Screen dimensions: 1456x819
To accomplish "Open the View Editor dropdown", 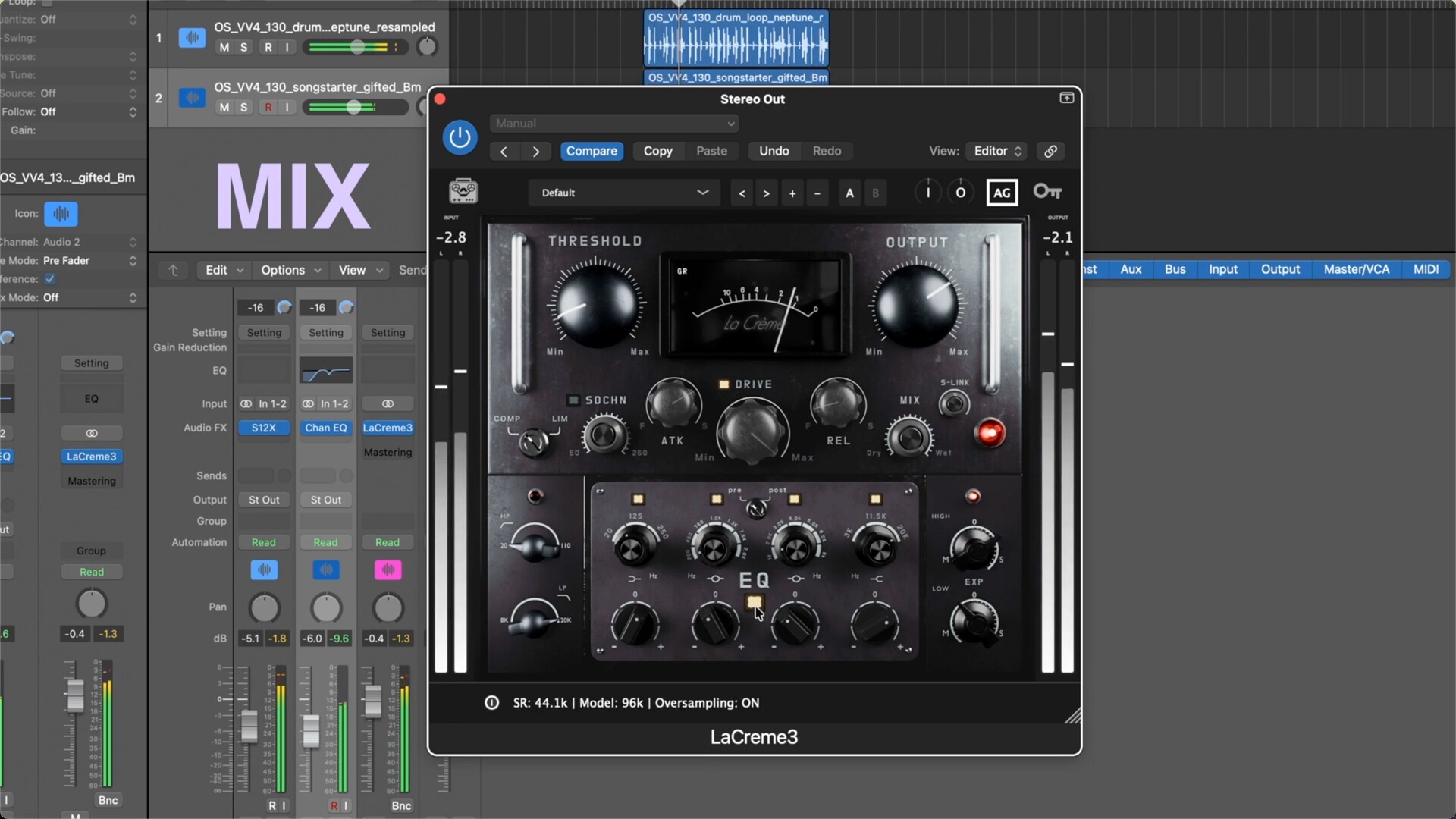I will 997,152.
